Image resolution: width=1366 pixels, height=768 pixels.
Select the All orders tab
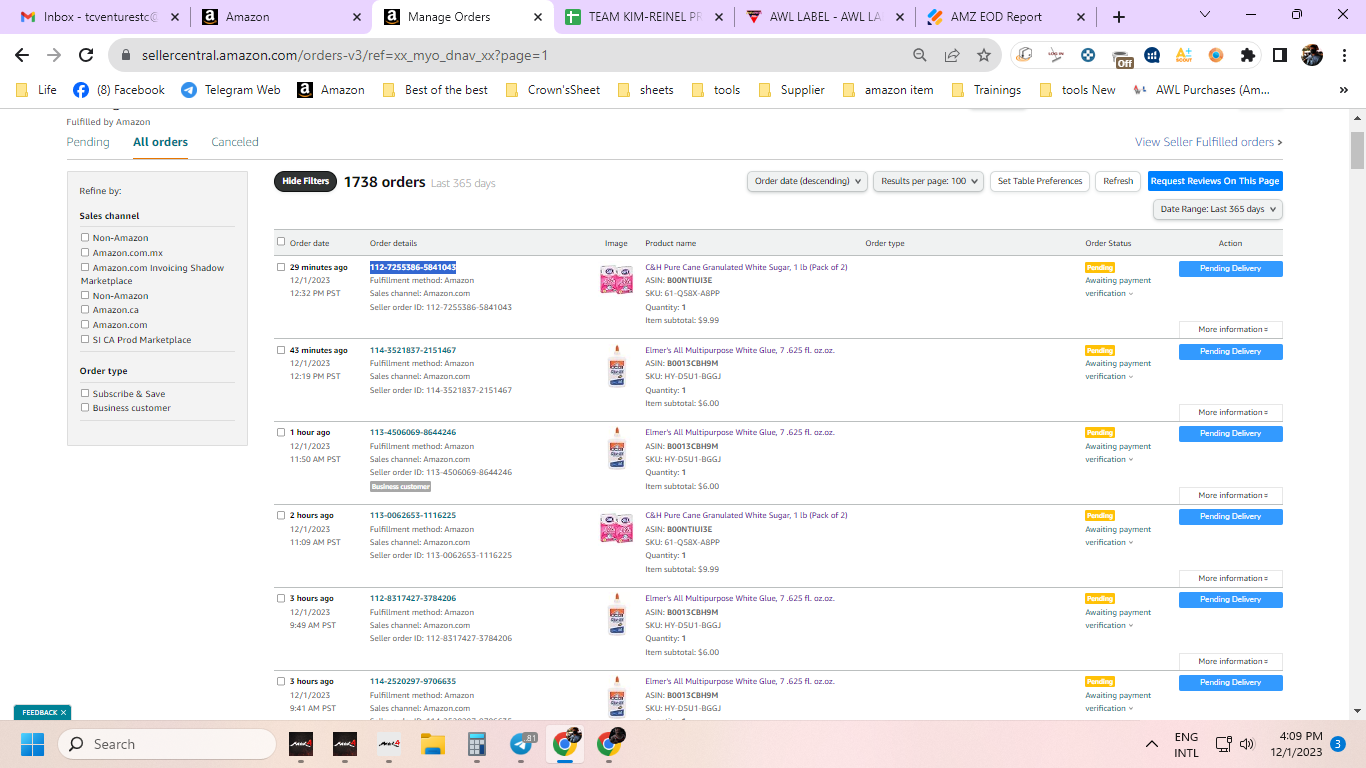coord(161,142)
